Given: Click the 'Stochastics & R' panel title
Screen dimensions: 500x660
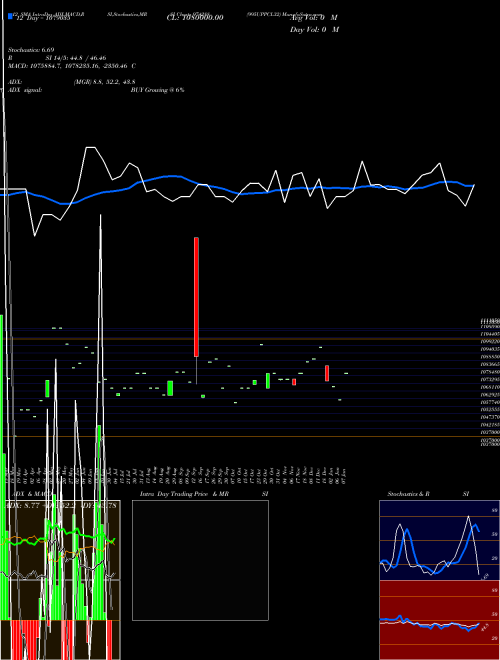Looking at the screenshot, I should [x=408, y=494].
